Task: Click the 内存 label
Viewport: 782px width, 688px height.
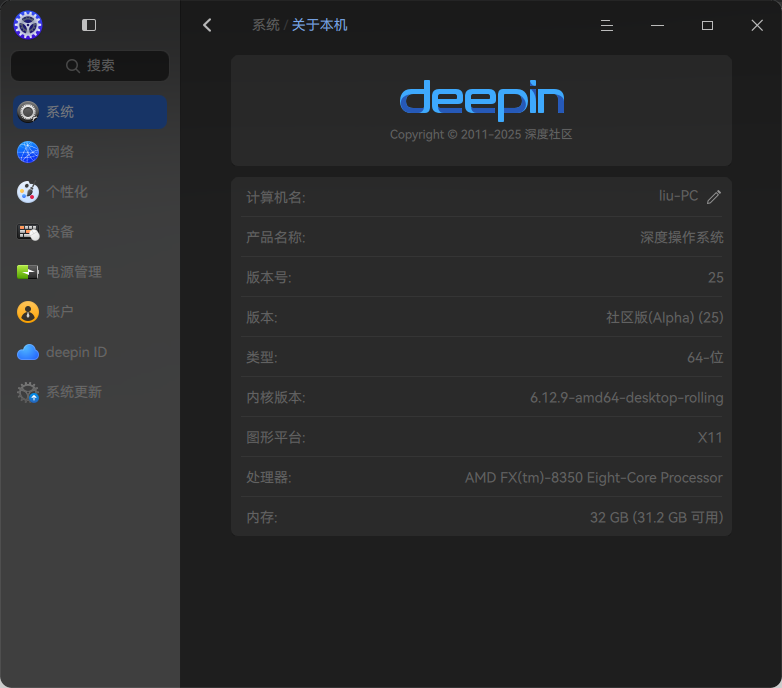Action: pos(262,517)
